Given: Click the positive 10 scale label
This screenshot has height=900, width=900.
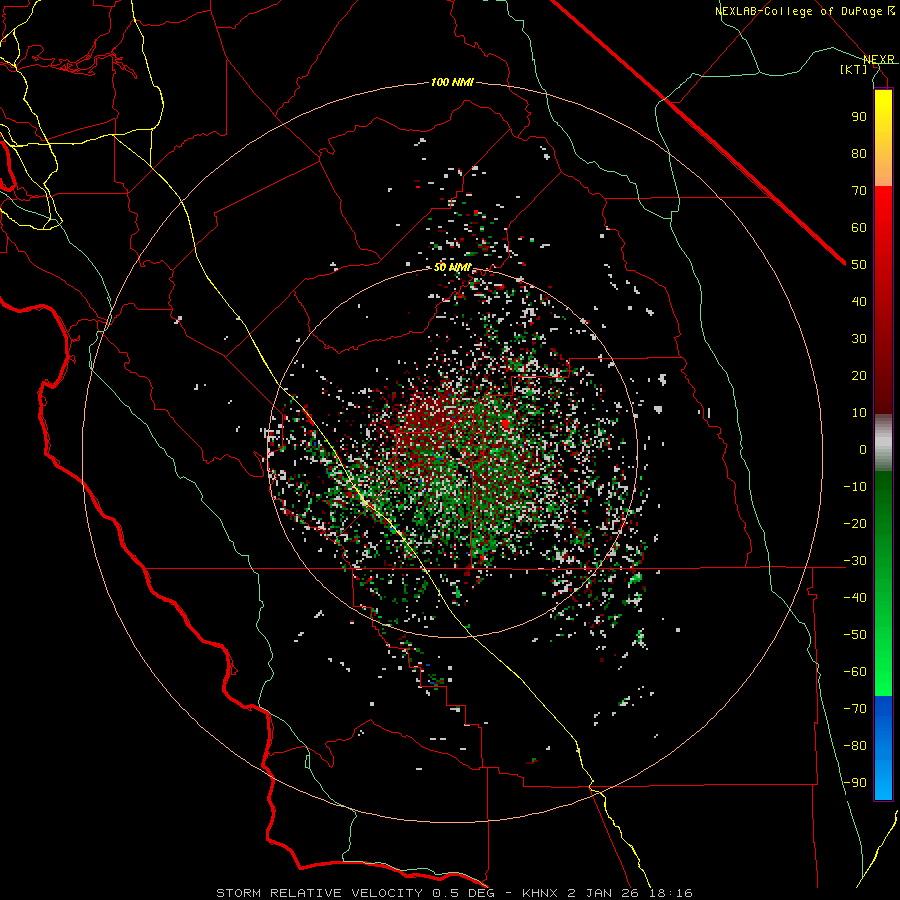Looking at the screenshot, I should coord(859,413).
